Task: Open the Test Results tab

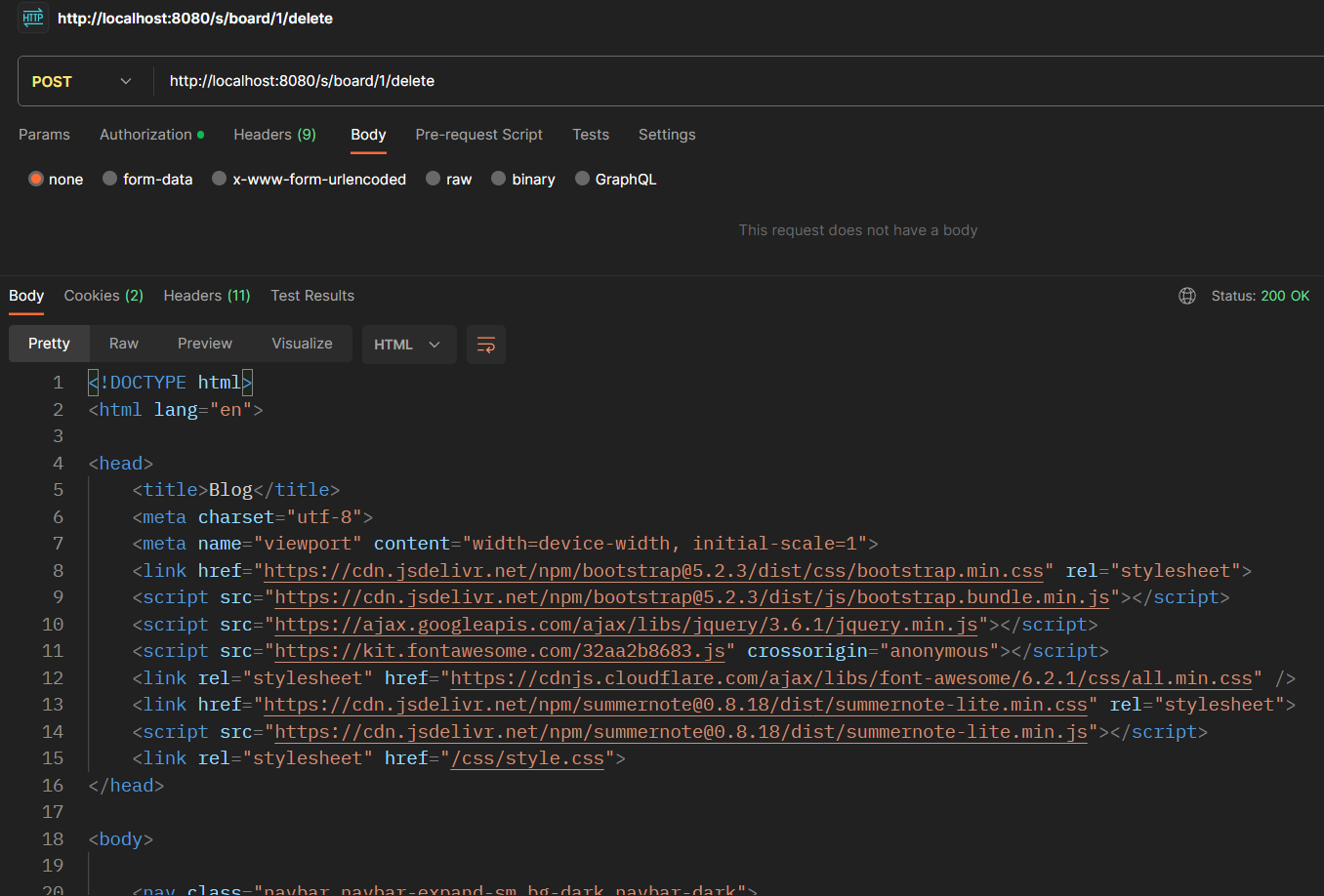Action: [312, 296]
